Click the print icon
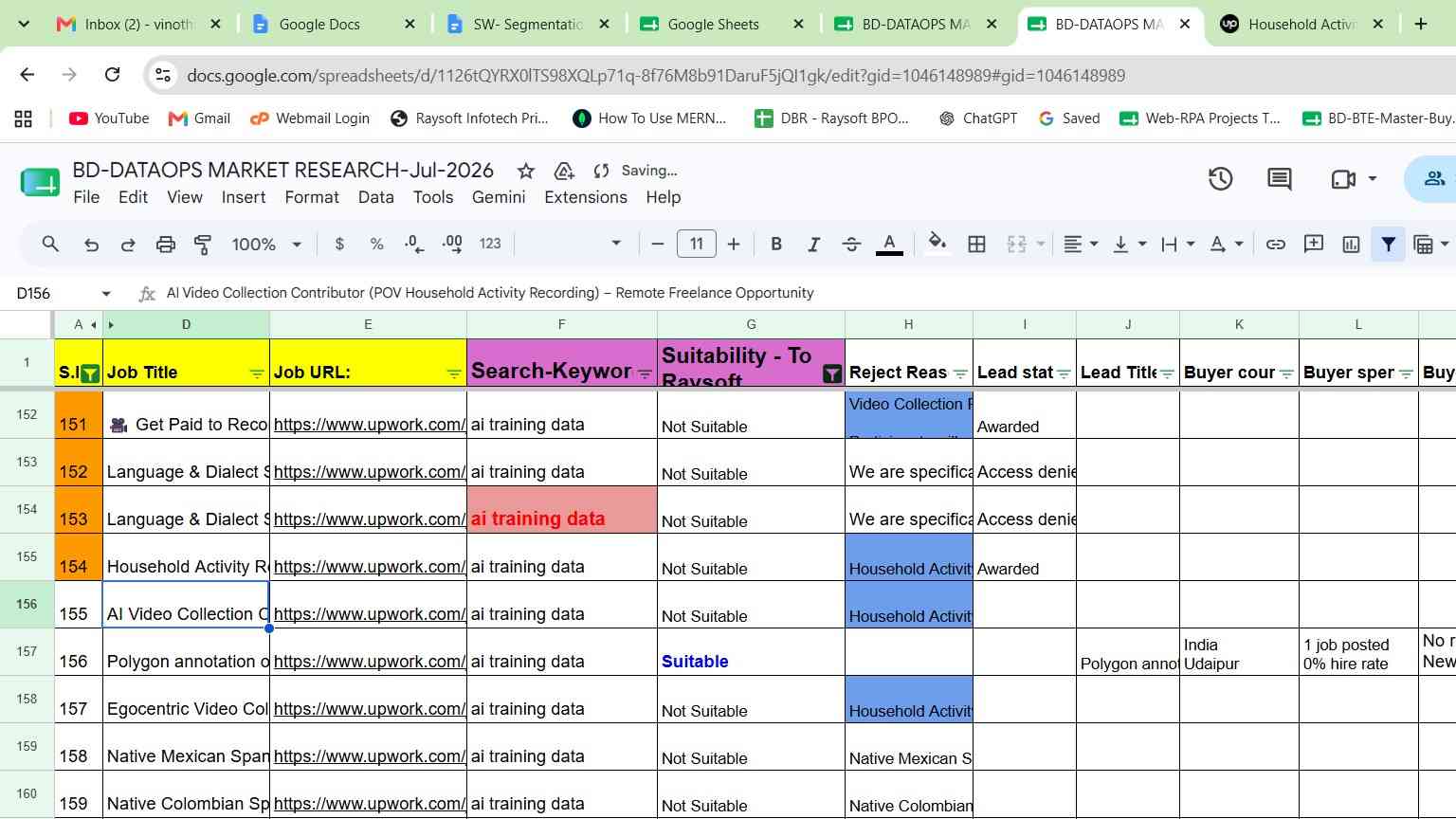 [166, 245]
